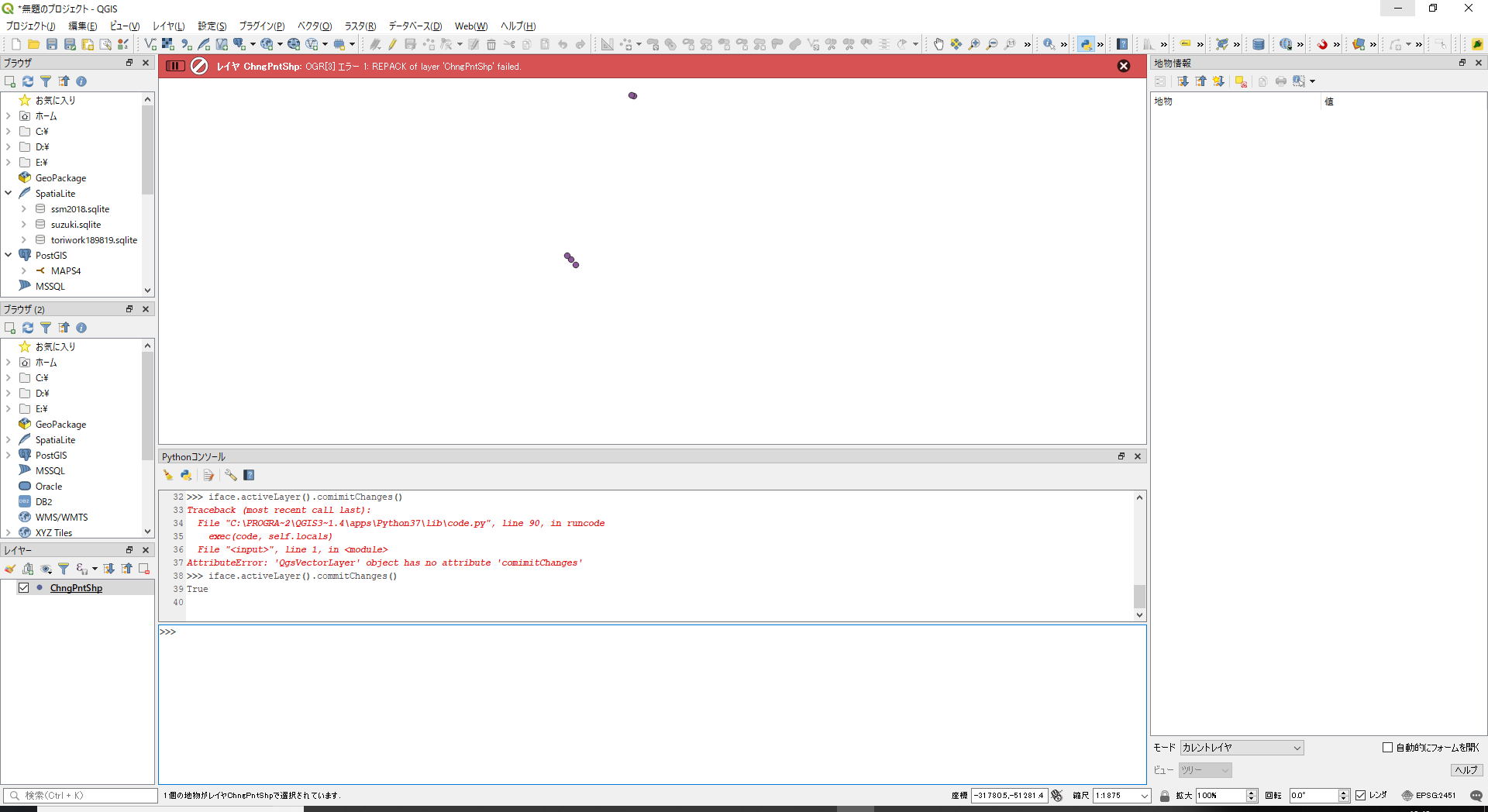Enable auto-open form checkbox
This screenshot has width=1488, height=812.
click(x=1387, y=748)
